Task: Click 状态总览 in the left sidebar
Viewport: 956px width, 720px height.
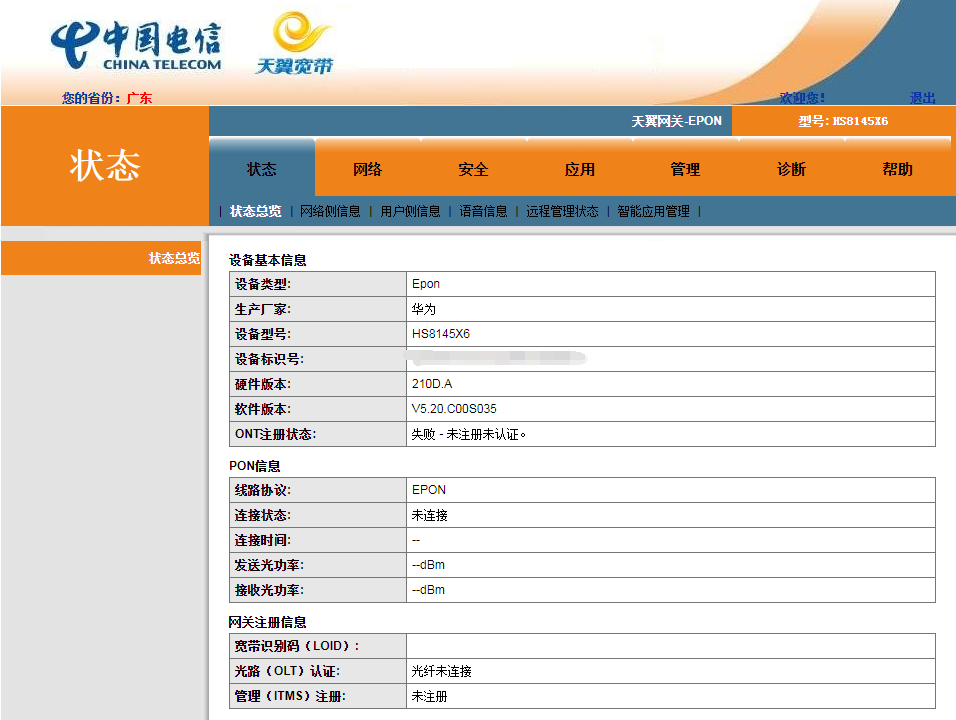Action: [174, 258]
